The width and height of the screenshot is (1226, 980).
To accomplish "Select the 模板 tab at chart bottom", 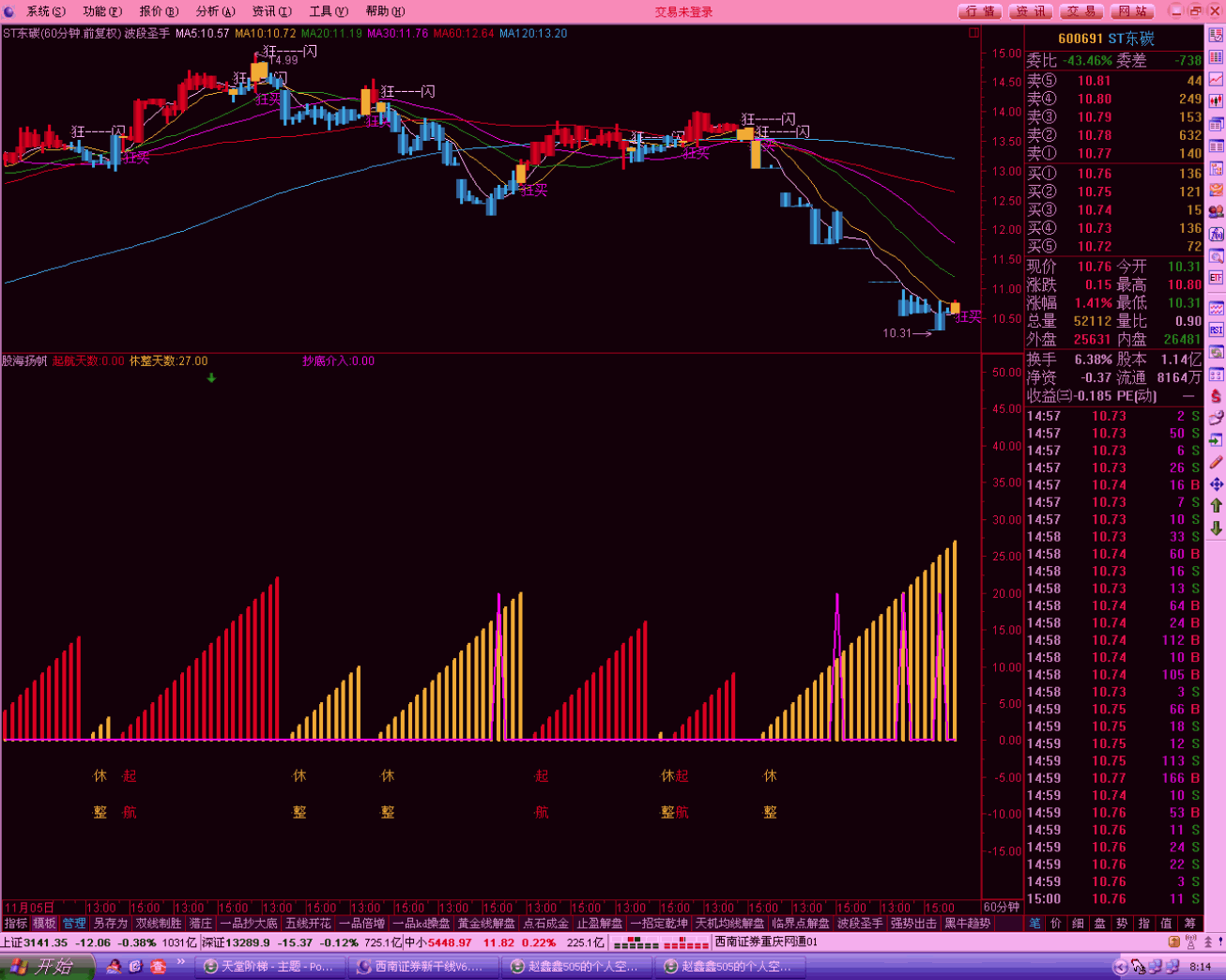I will [45, 924].
